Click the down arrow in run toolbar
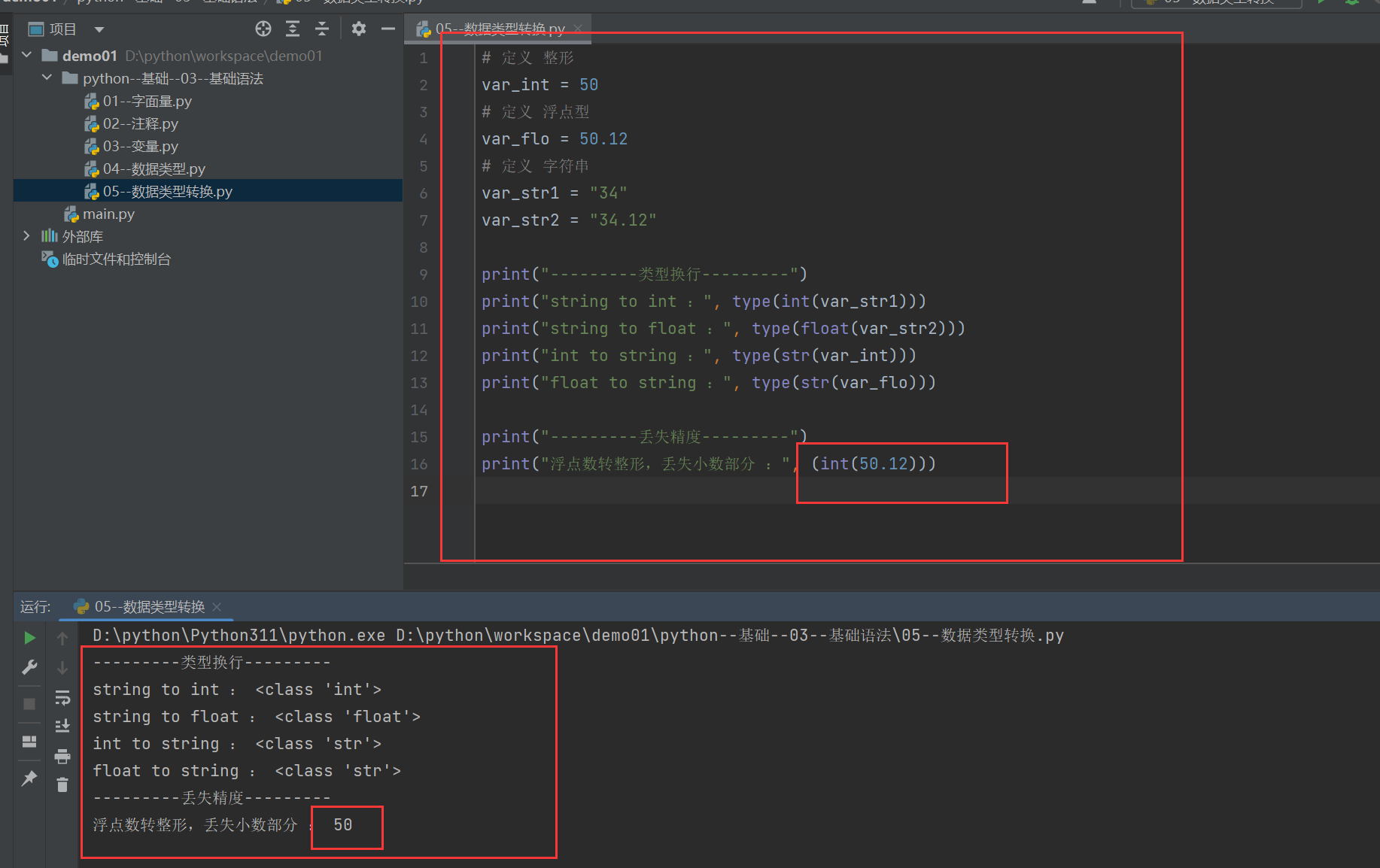The width and height of the screenshot is (1380, 868). (62, 668)
